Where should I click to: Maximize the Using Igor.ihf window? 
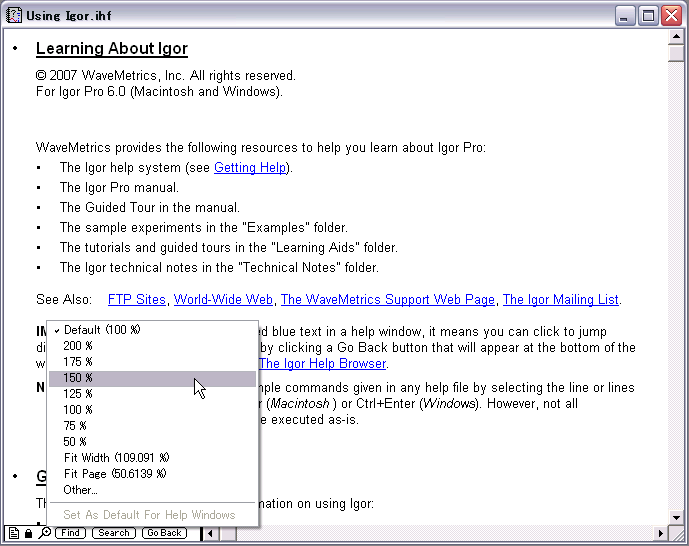click(x=648, y=16)
